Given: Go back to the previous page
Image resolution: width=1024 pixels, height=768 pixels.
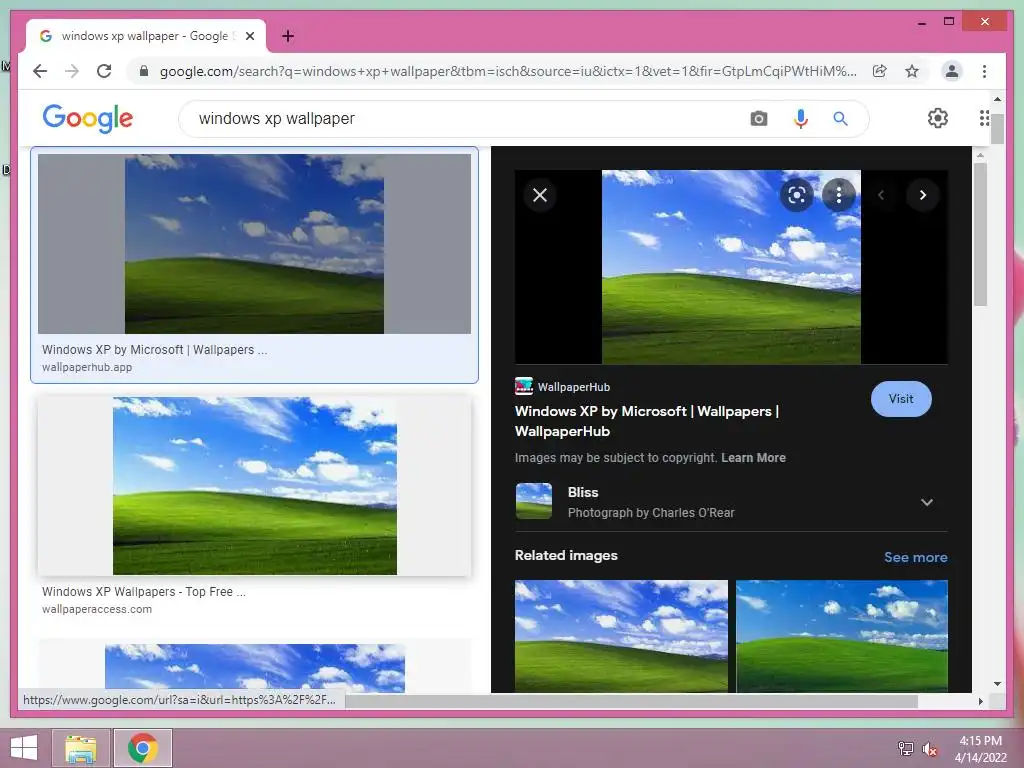Looking at the screenshot, I should [40, 71].
